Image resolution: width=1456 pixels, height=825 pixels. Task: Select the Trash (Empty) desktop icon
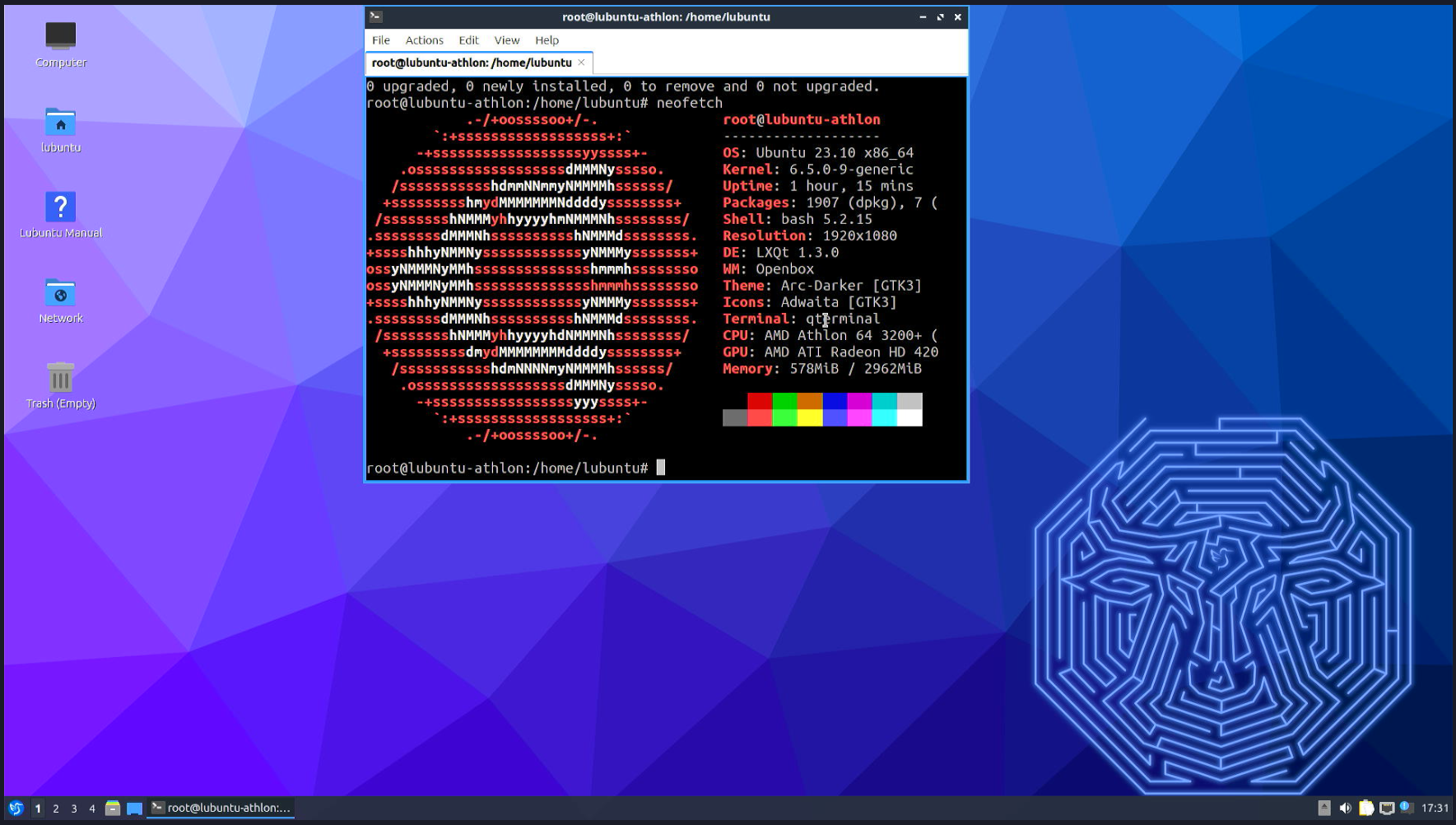(x=60, y=385)
